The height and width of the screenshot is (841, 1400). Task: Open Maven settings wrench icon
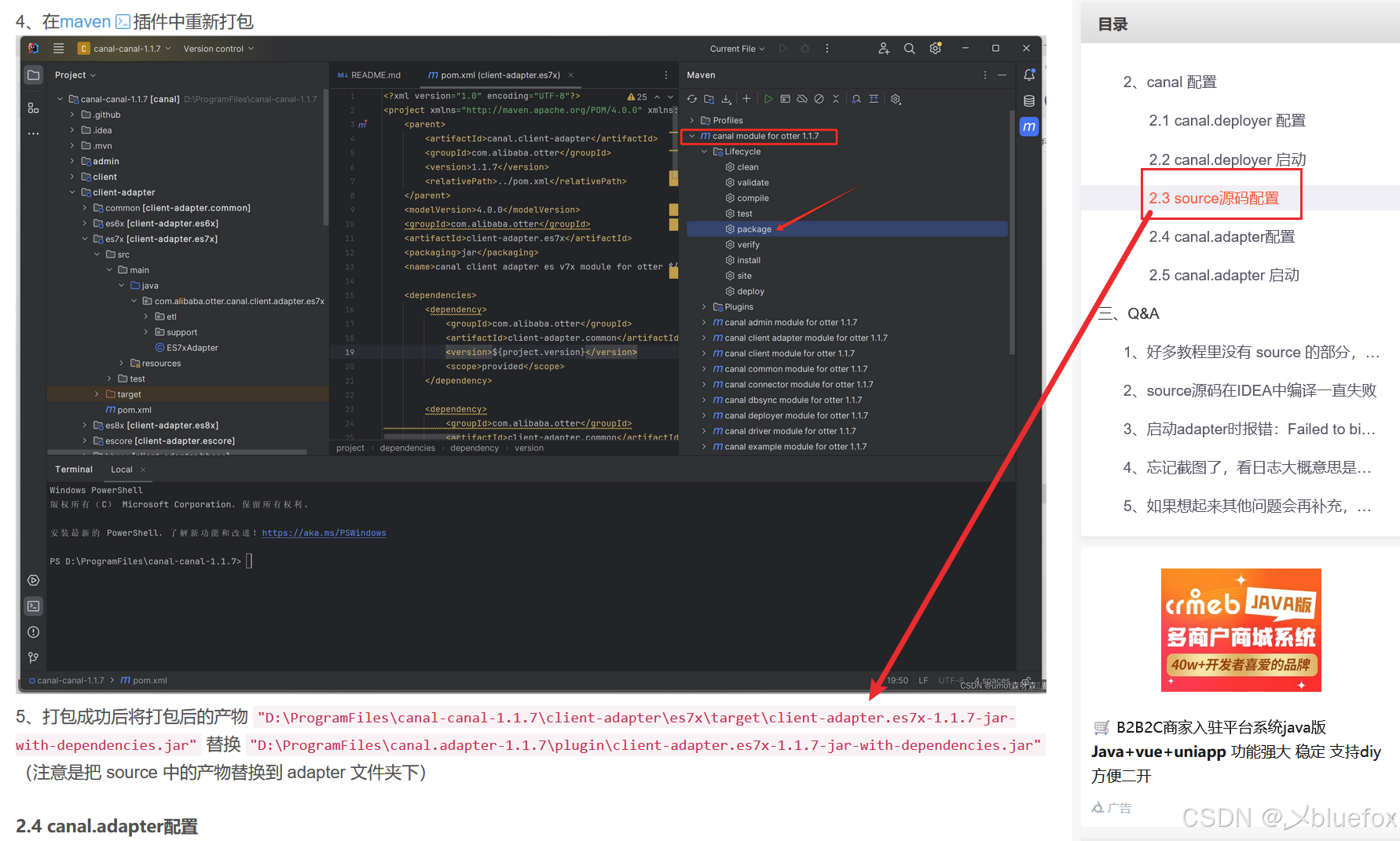click(x=896, y=99)
